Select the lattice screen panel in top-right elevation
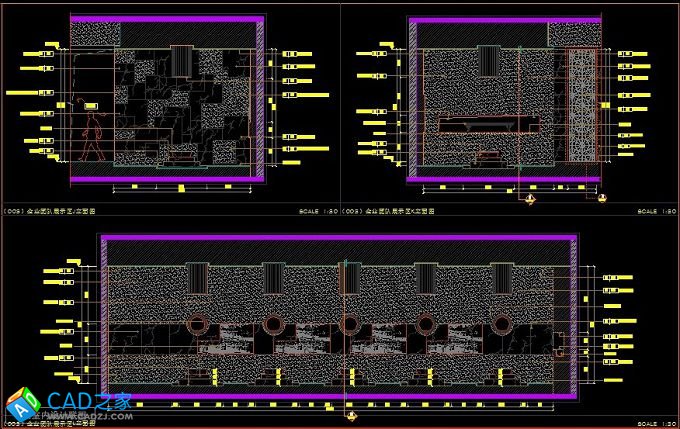680x429 pixels. click(x=582, y=105)
